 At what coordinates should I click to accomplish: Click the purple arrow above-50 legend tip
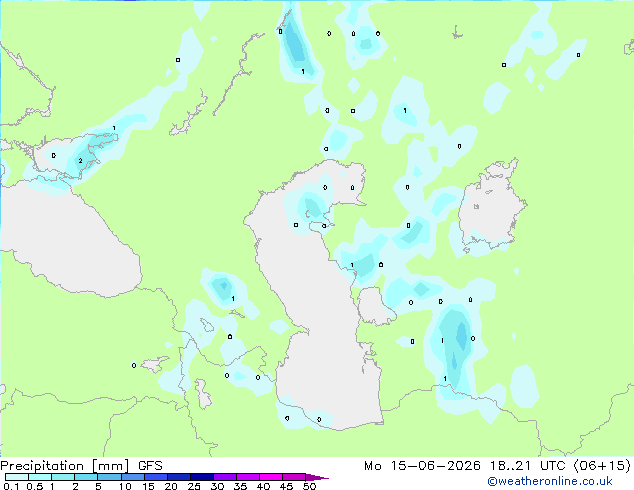[x=317, y=477]
